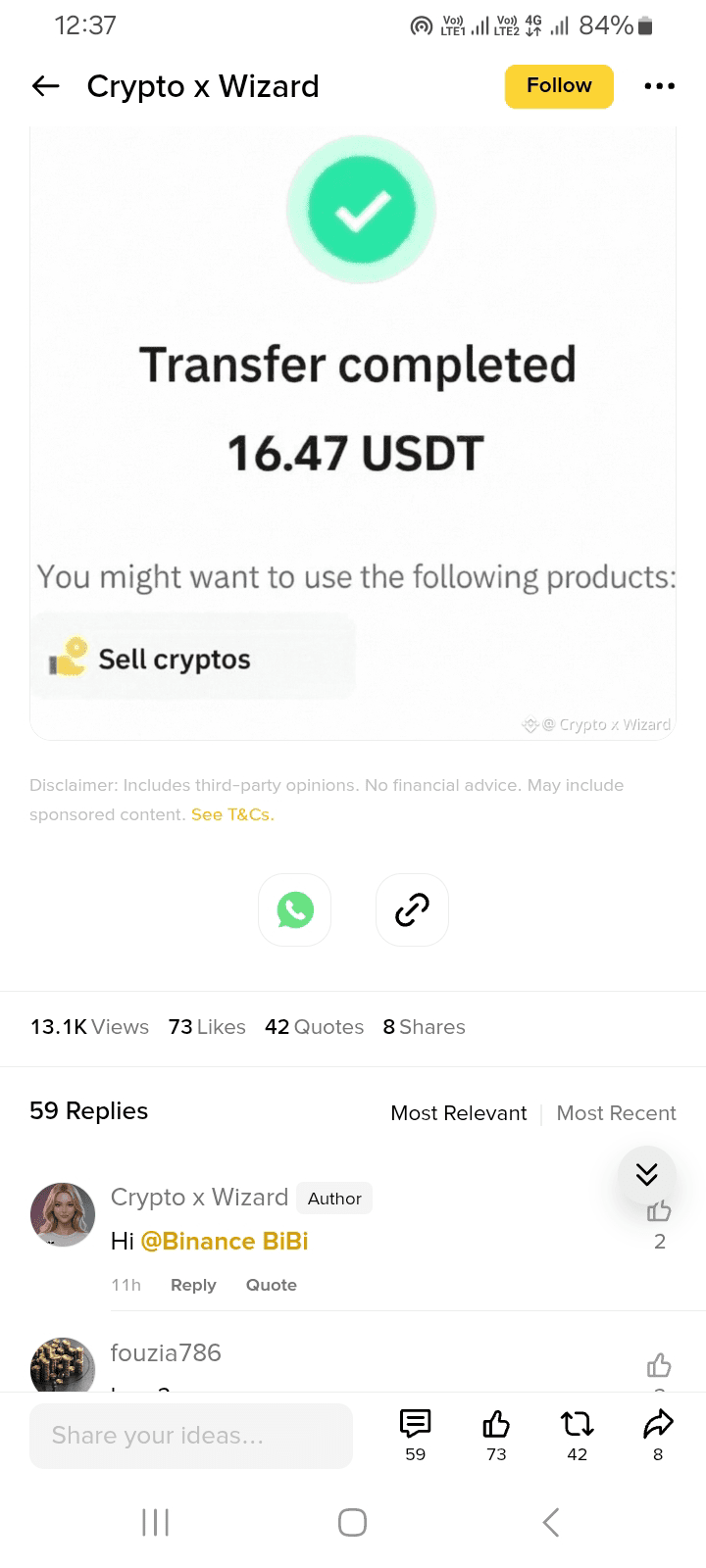Screen dimensions: 706x1568
Task: Sort replies by Most Relevant
Action: click(458, 1113)
